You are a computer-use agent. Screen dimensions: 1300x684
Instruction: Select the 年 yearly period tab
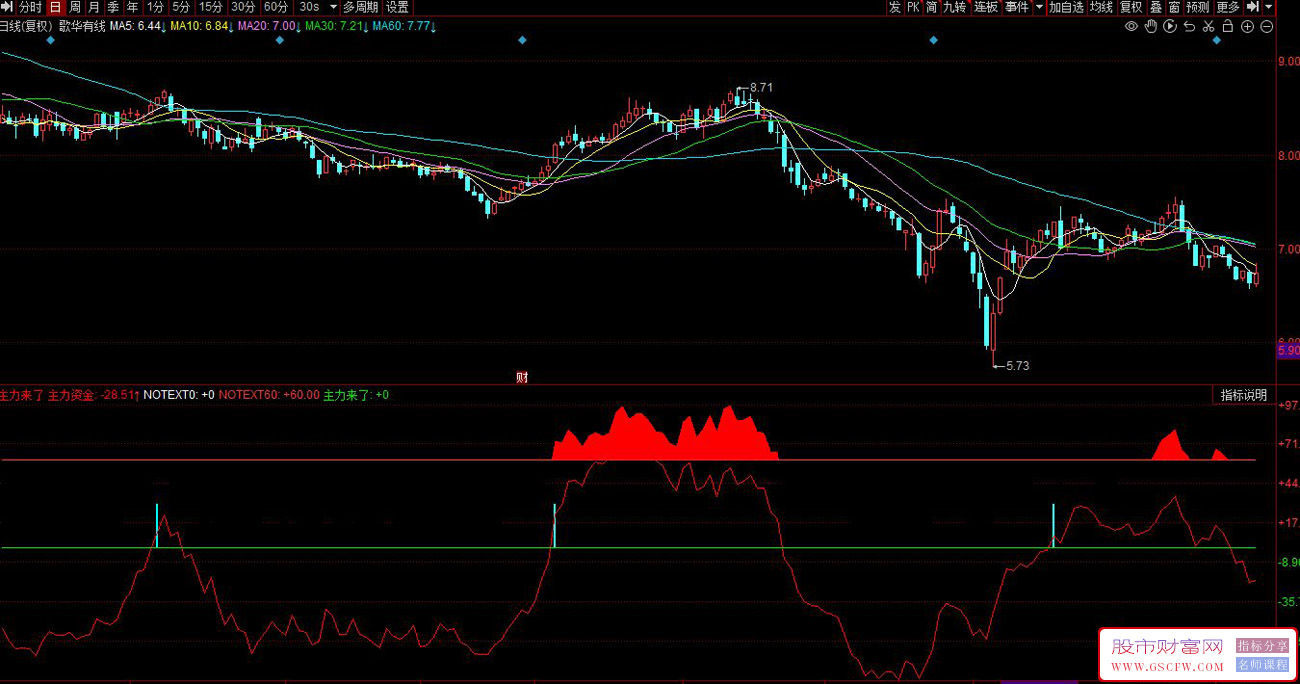132,7
